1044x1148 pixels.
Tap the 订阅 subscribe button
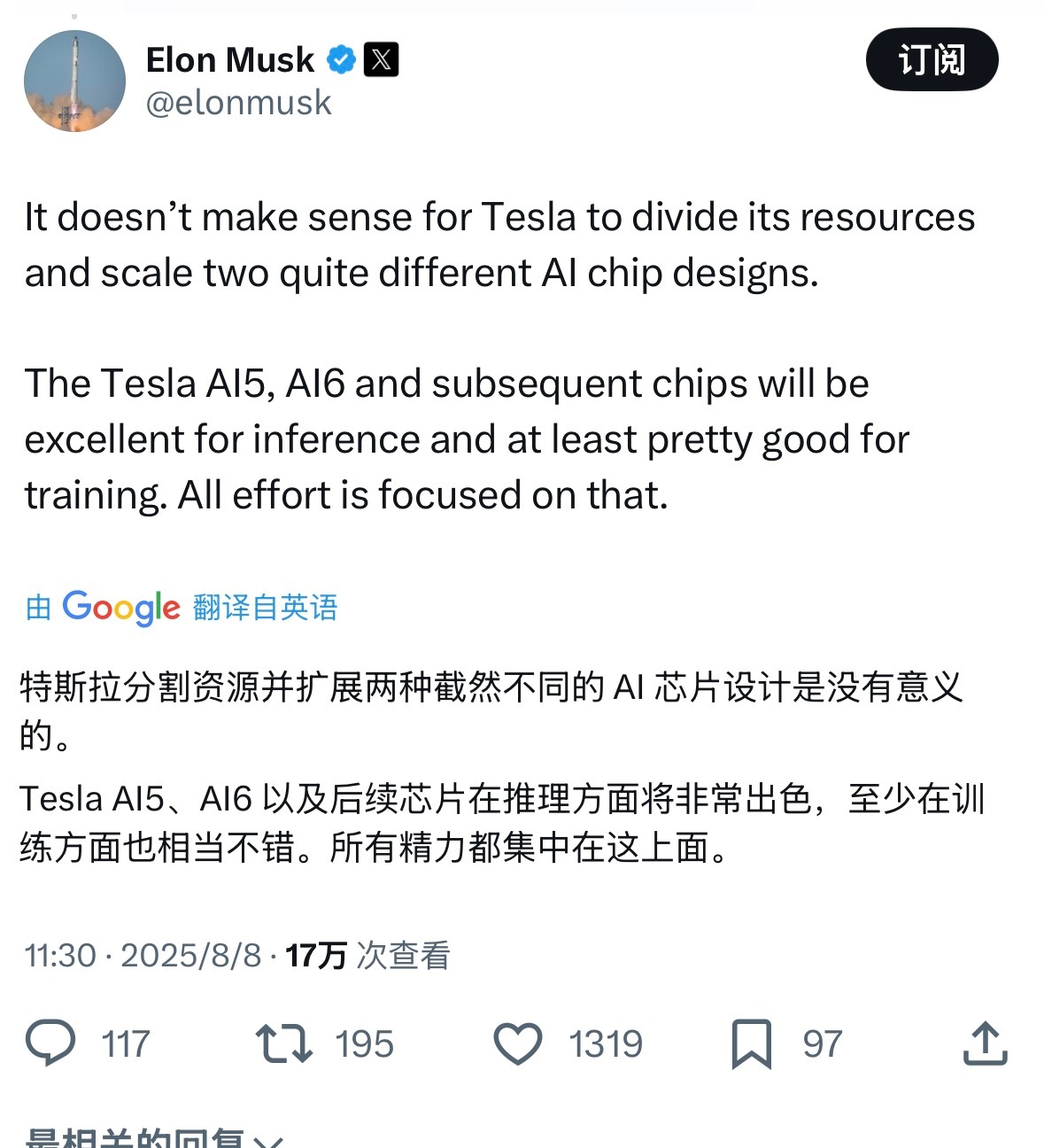(932, 59)
